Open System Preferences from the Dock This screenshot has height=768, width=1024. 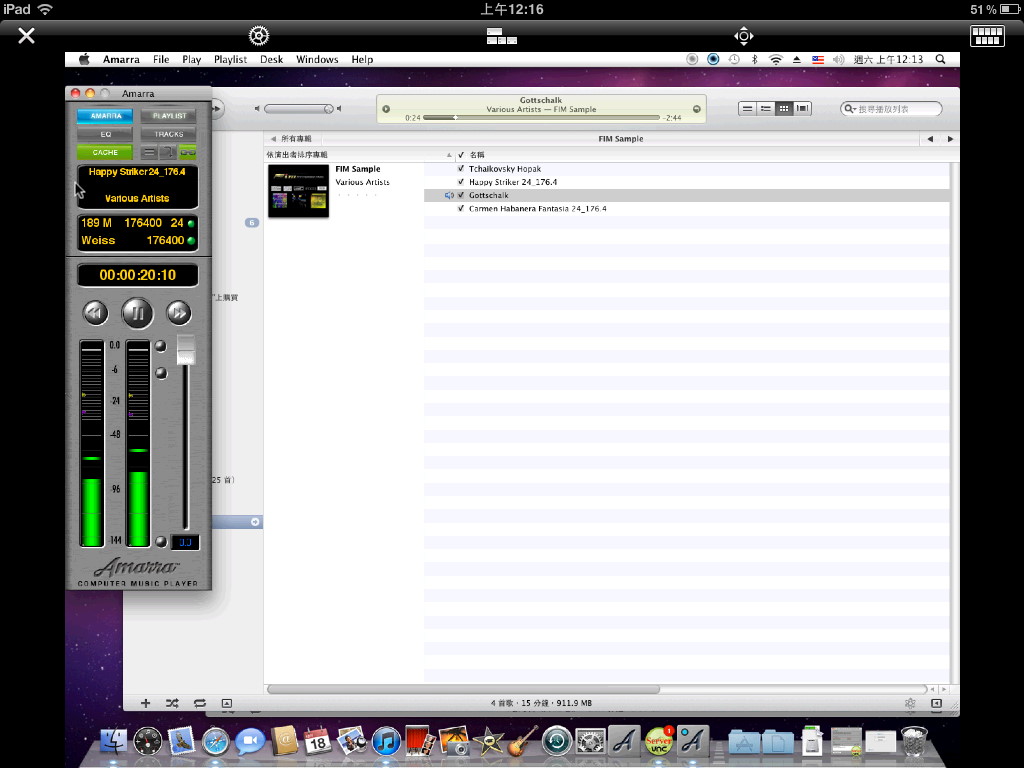(590, 741)
